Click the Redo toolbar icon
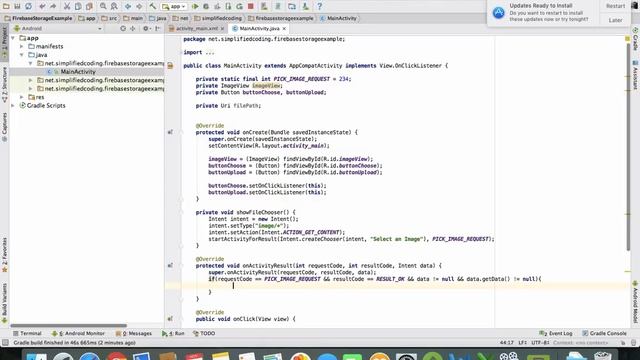Image resolution: width=640 pixels, height=360 pixels. tap(53, 7)
